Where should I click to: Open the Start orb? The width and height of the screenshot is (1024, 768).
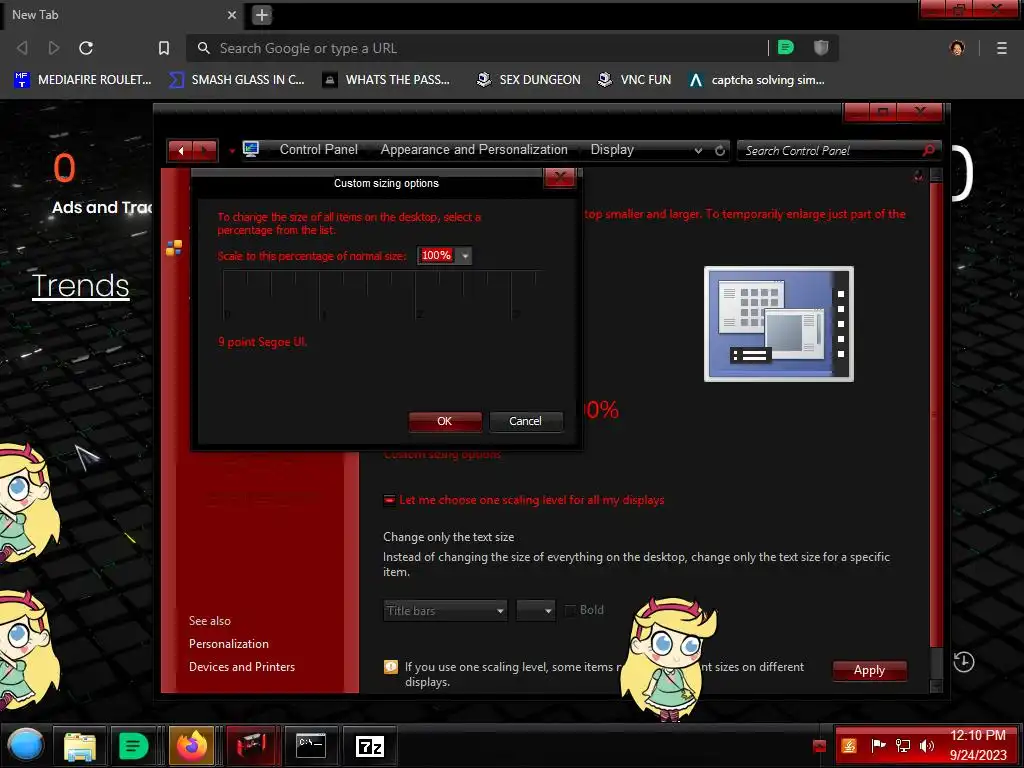[25, 745]
